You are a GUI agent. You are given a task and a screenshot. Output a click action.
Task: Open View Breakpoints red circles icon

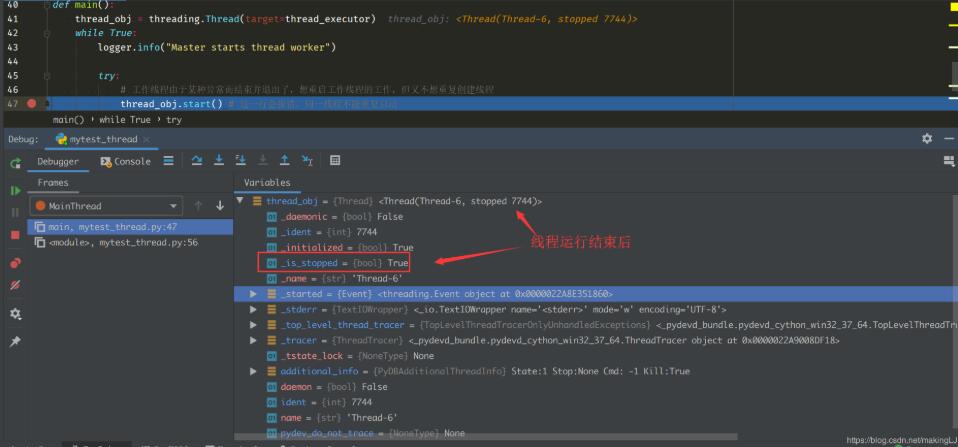pos(16,263)
